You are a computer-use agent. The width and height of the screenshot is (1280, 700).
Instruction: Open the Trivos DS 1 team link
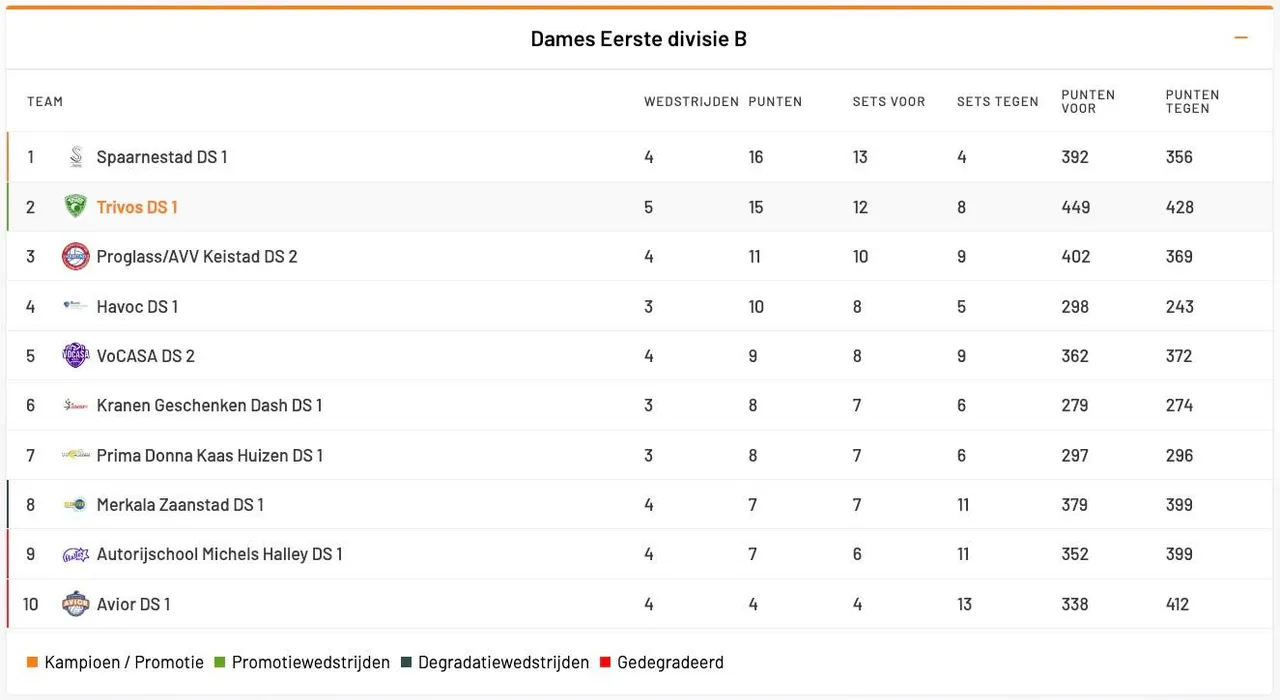click(137, 207)
